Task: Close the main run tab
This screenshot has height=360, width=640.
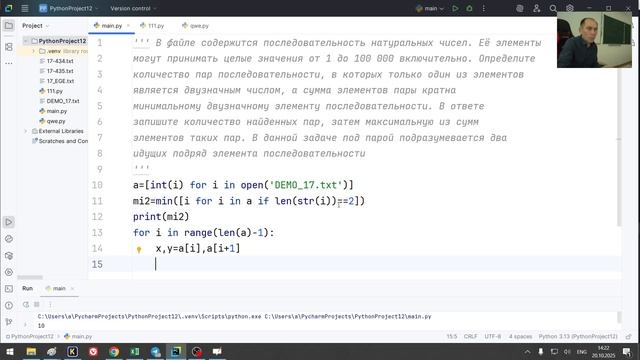Action: click(72, 289)
